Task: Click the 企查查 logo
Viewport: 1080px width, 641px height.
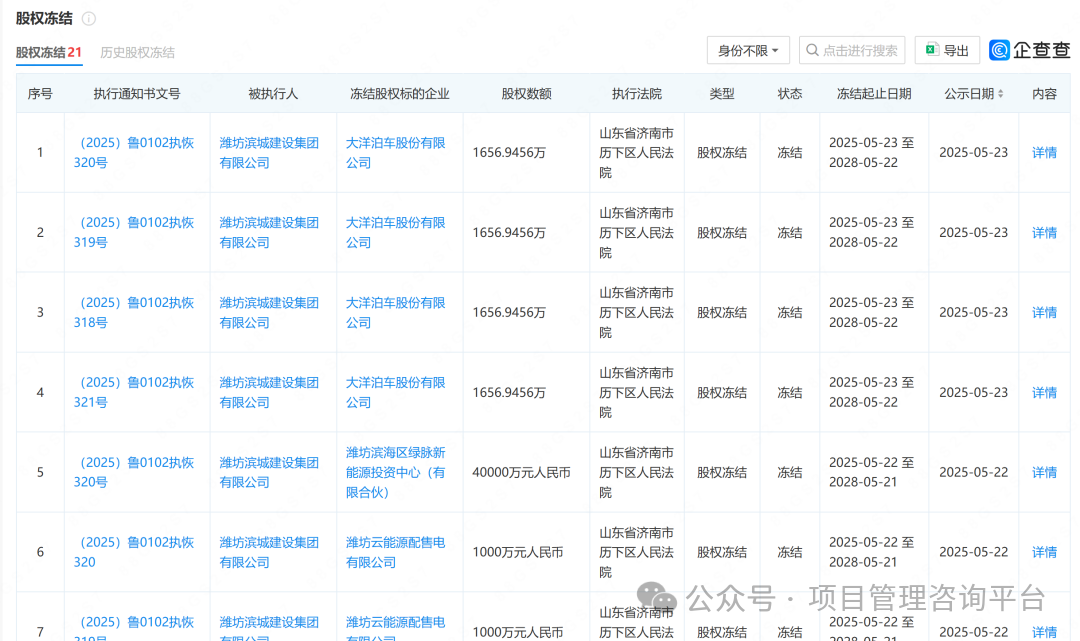Action: click(x=1030, y=50)
